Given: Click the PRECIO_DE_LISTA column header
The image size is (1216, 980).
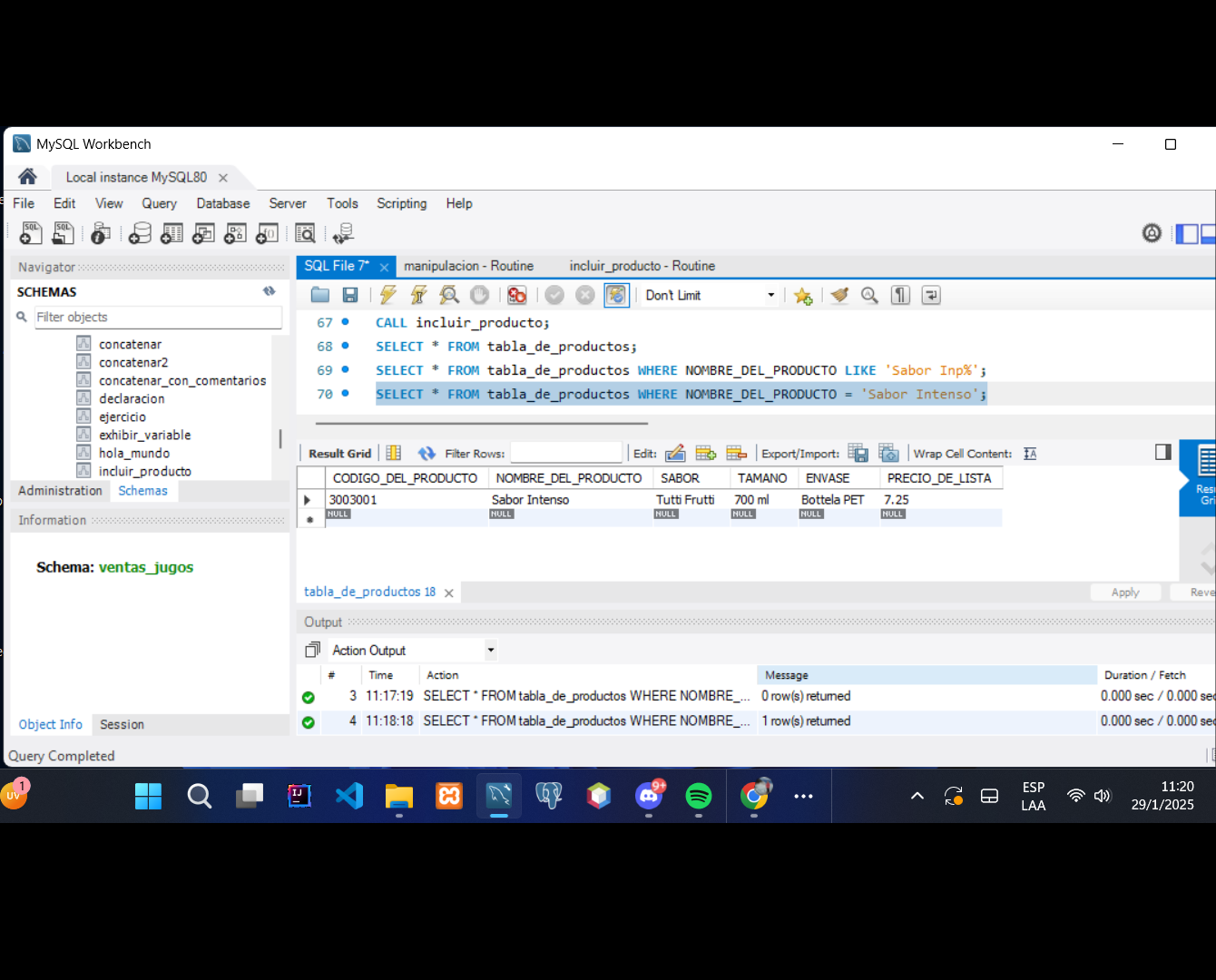Looking at the screenshot, I should coord(940,478).
